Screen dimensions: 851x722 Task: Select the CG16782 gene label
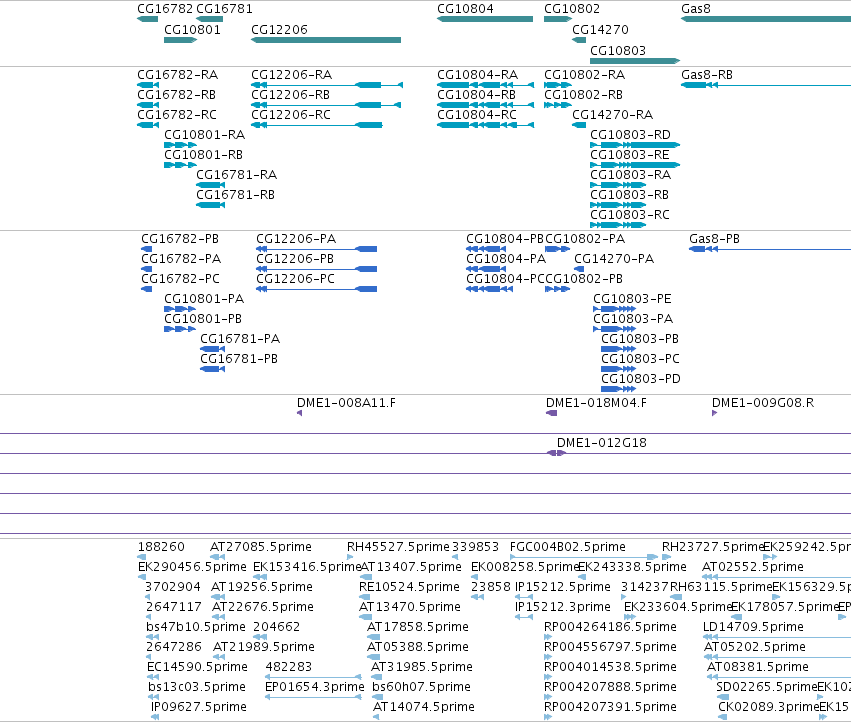coord(165,9)
